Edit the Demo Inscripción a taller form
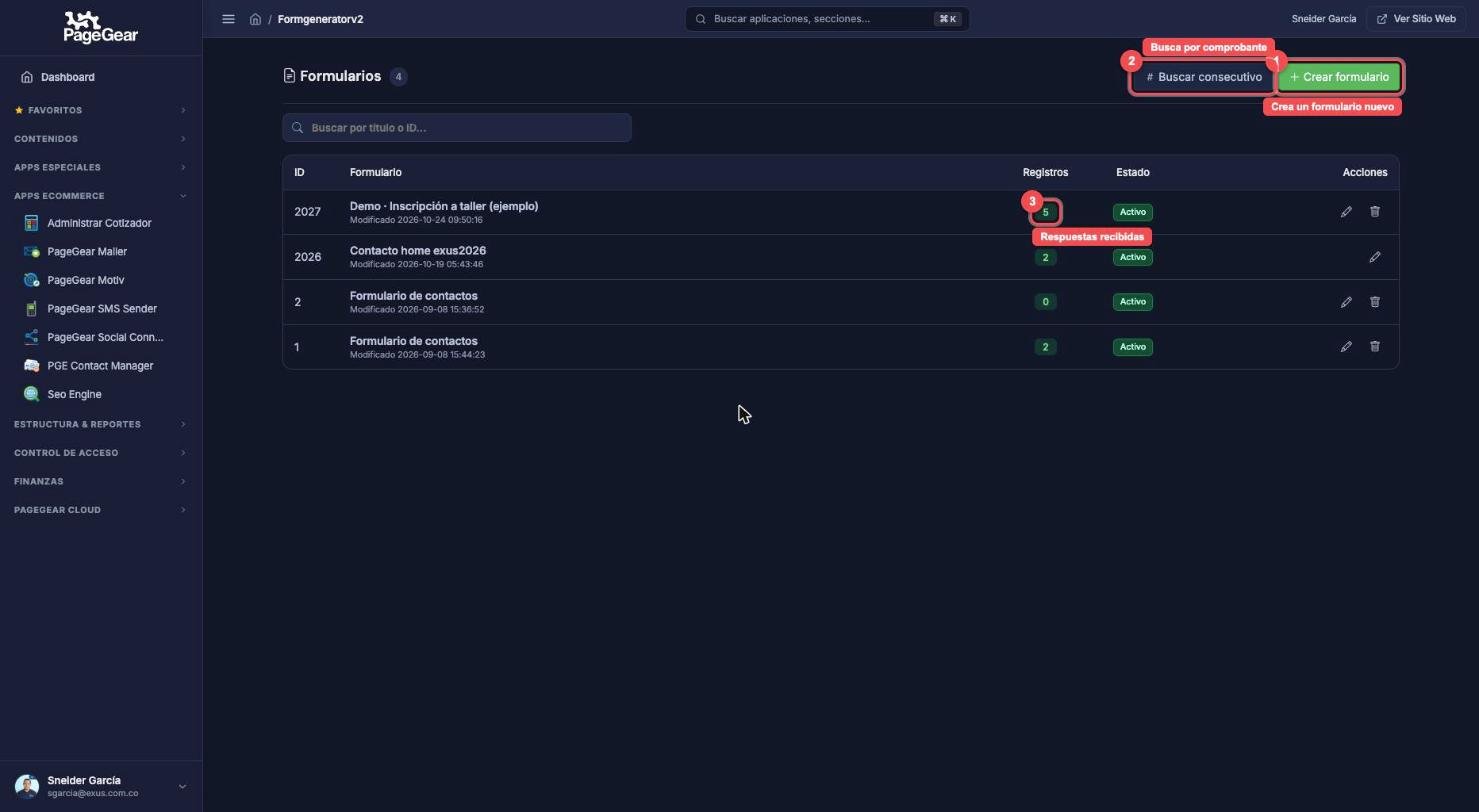 (1346, 212)
